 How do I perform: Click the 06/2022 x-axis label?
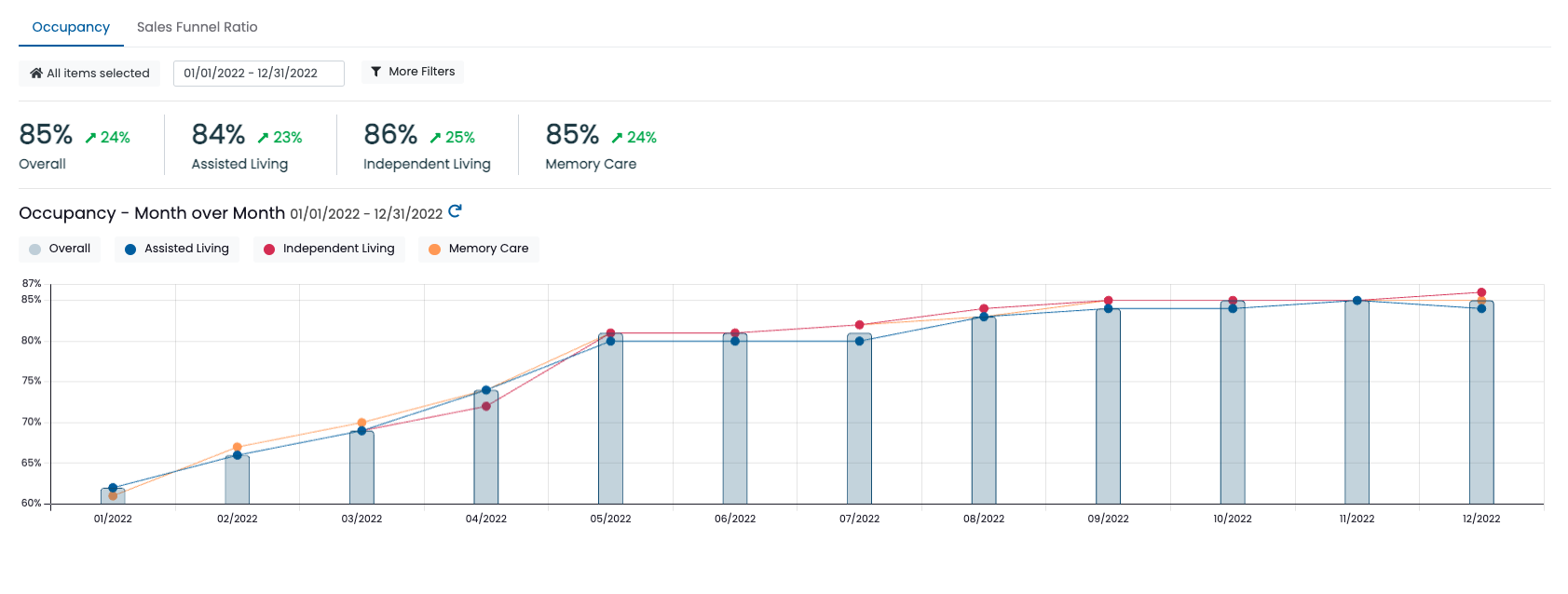point(735,519)
